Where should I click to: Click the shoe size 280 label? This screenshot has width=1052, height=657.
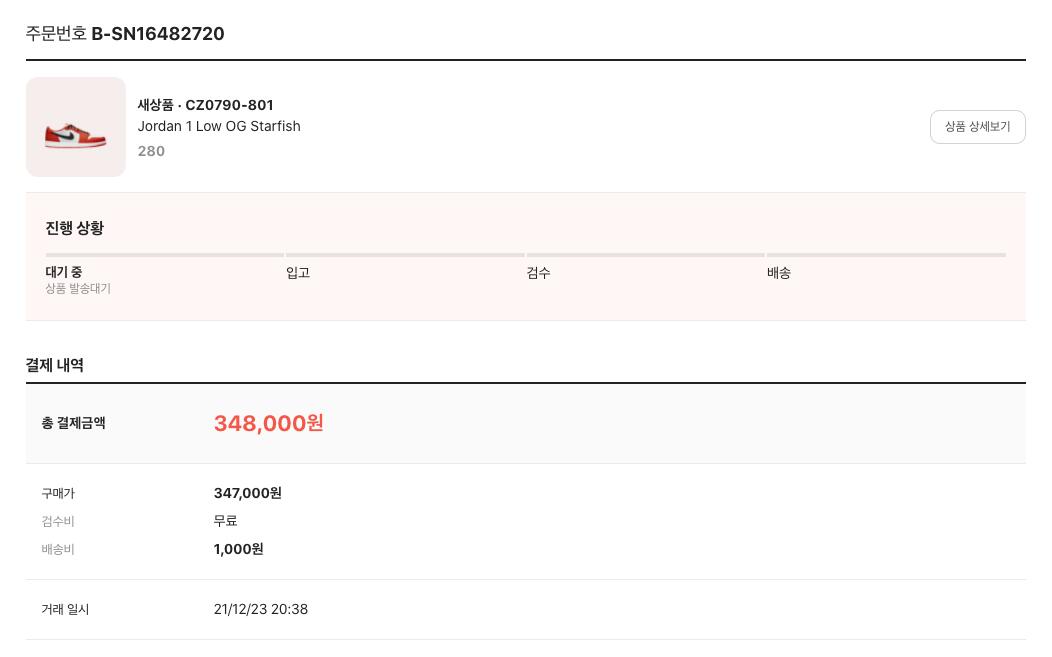click(151, 151)
